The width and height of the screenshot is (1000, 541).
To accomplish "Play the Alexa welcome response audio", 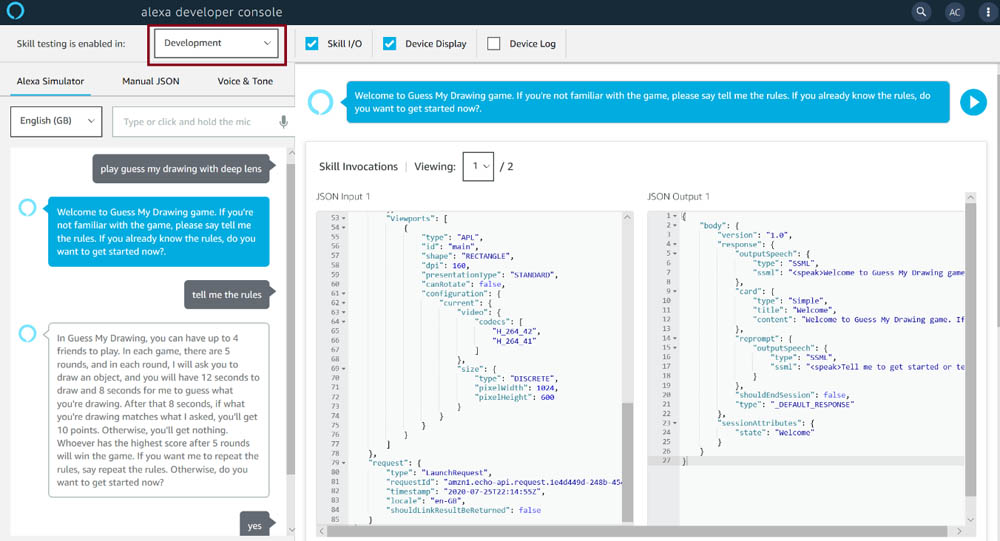I will click(x=973, y=102).
